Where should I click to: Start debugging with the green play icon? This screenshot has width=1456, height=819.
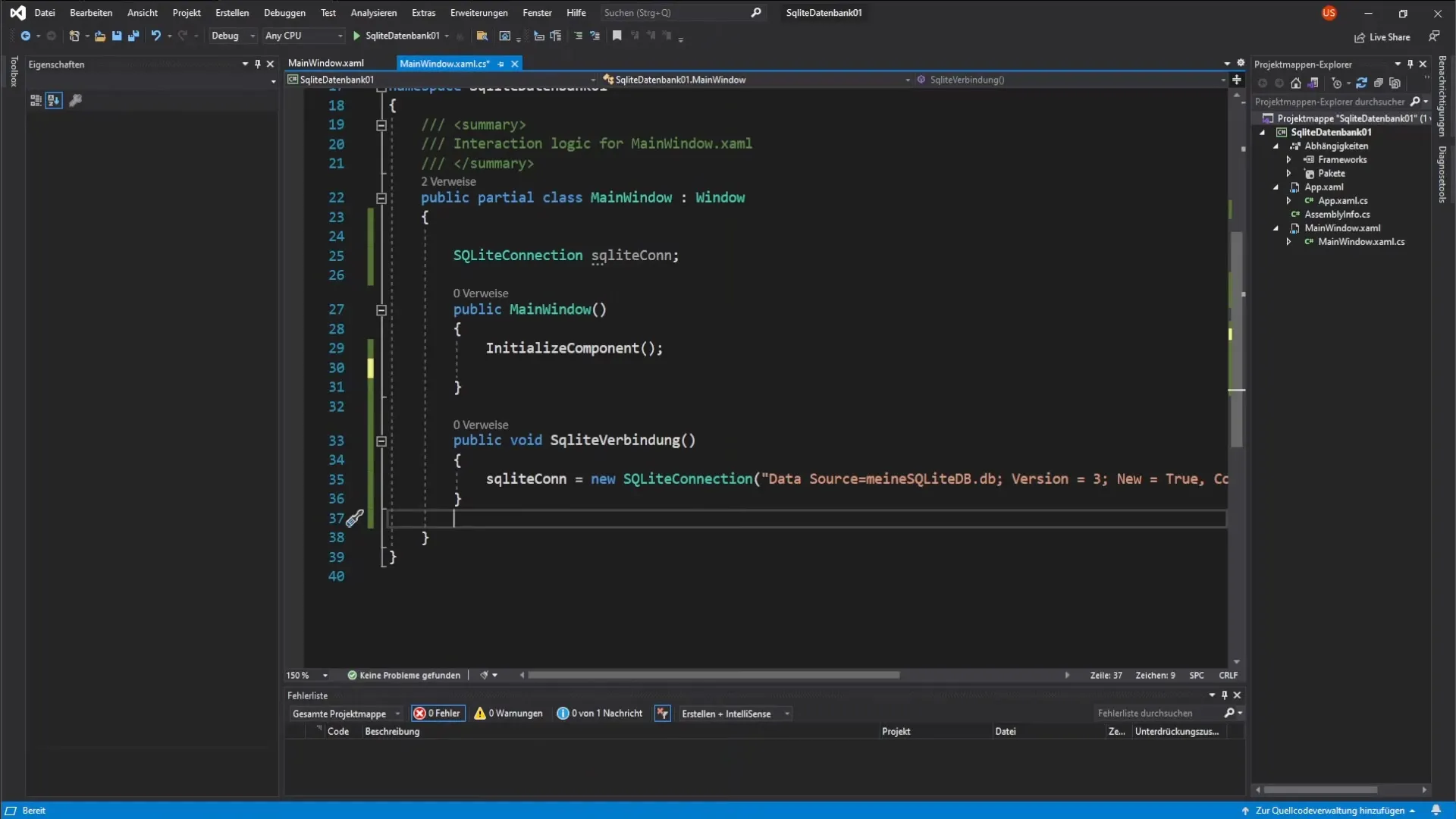356,36
